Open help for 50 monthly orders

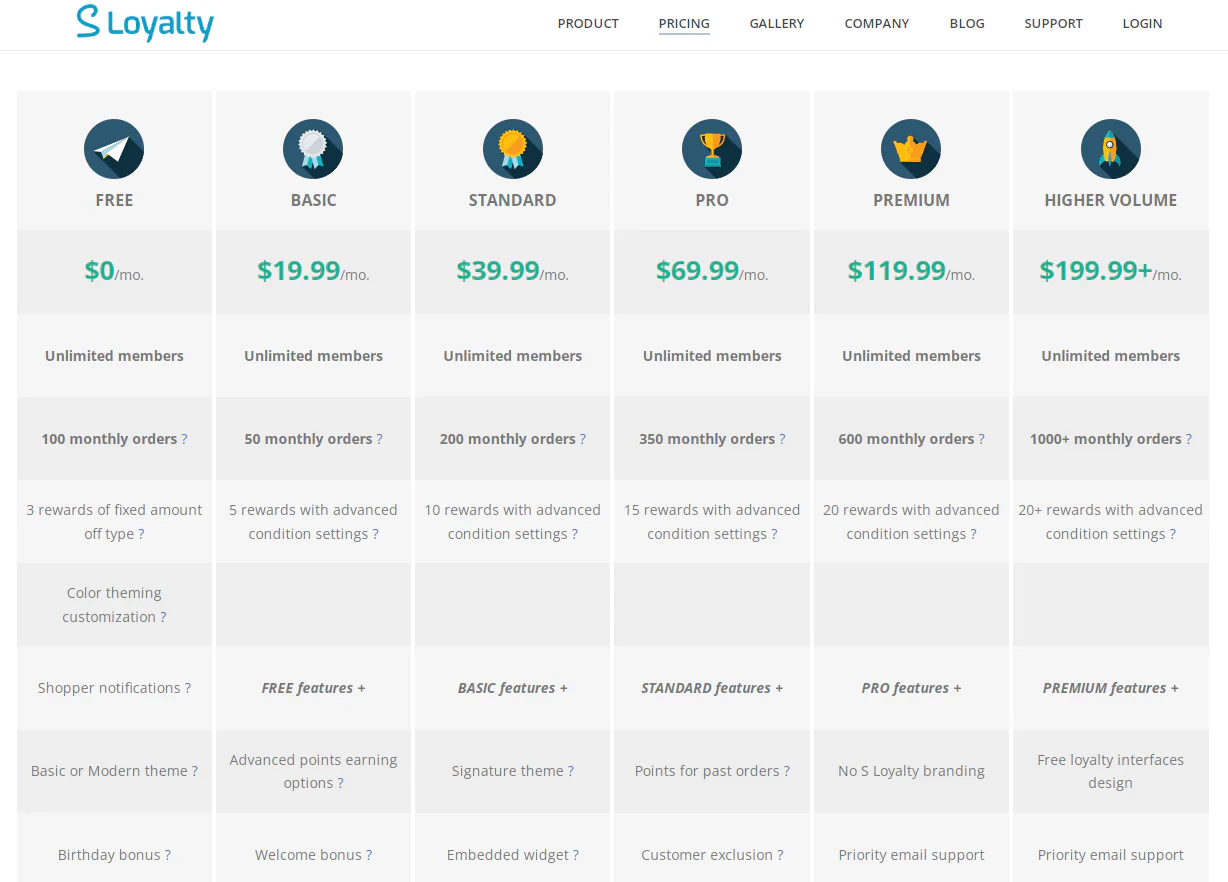click(379, 439)
